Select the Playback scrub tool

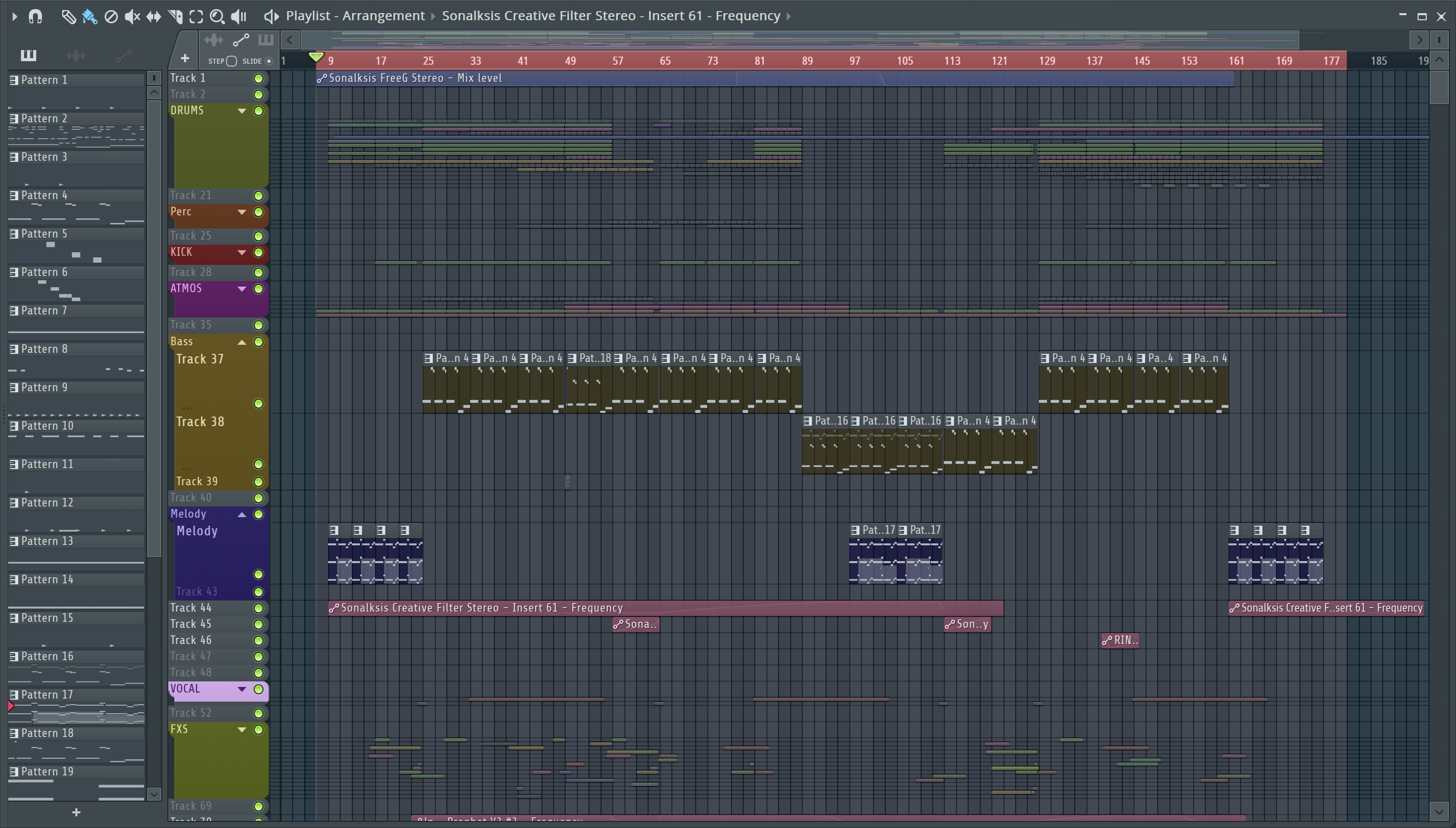[239, 17]
